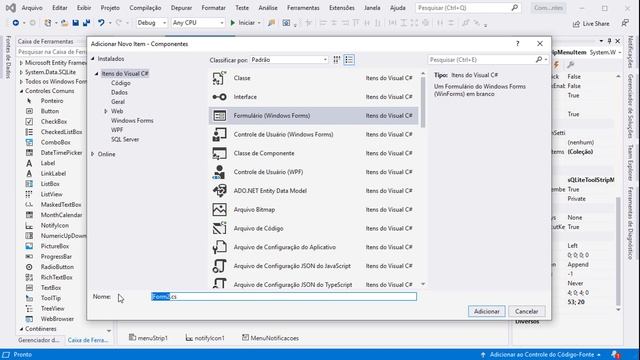Open the Ferramentas menu
Viewport: 640px width, 360px height.
click(303, 8)
